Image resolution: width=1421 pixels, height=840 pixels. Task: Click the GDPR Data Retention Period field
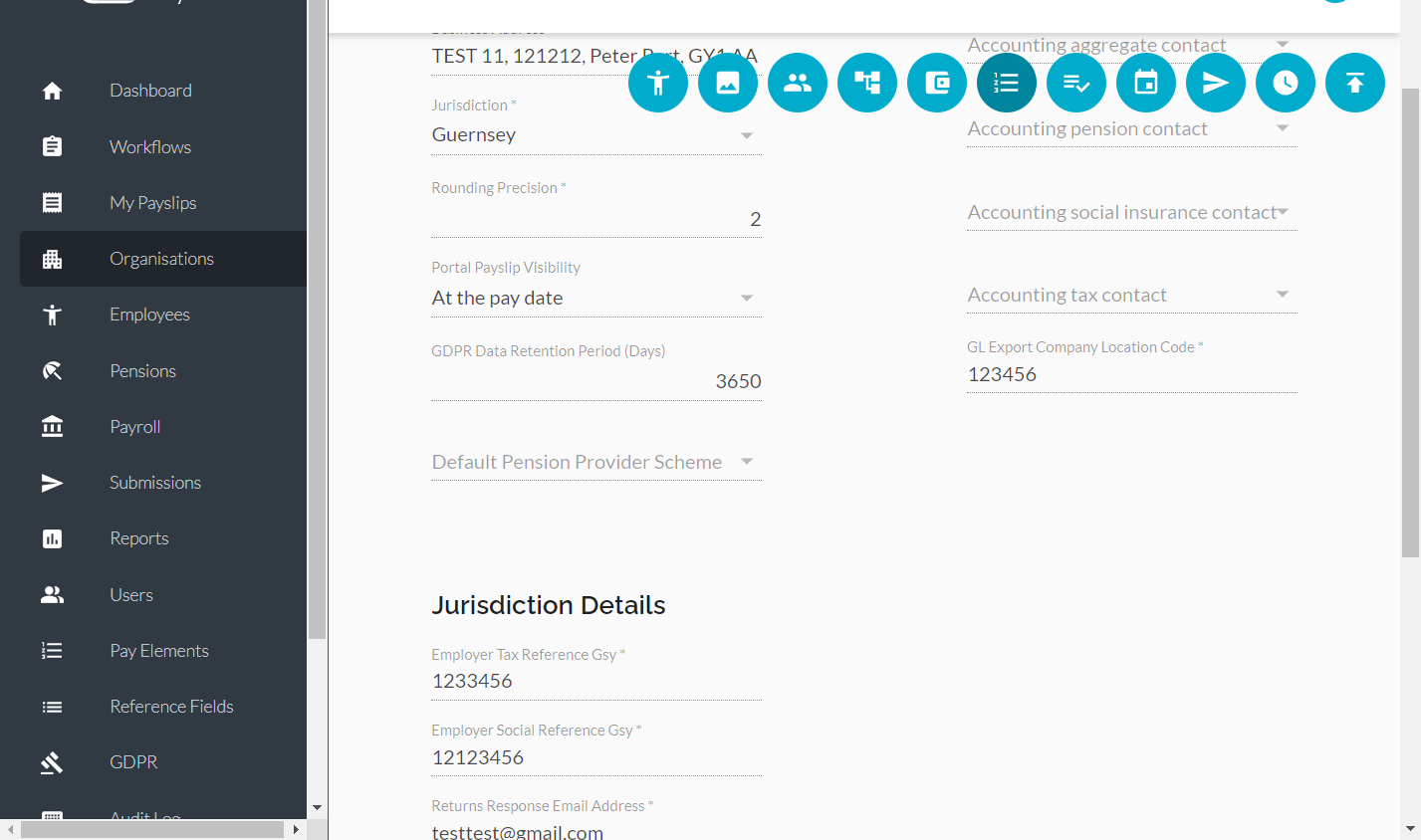pos(596,381)
